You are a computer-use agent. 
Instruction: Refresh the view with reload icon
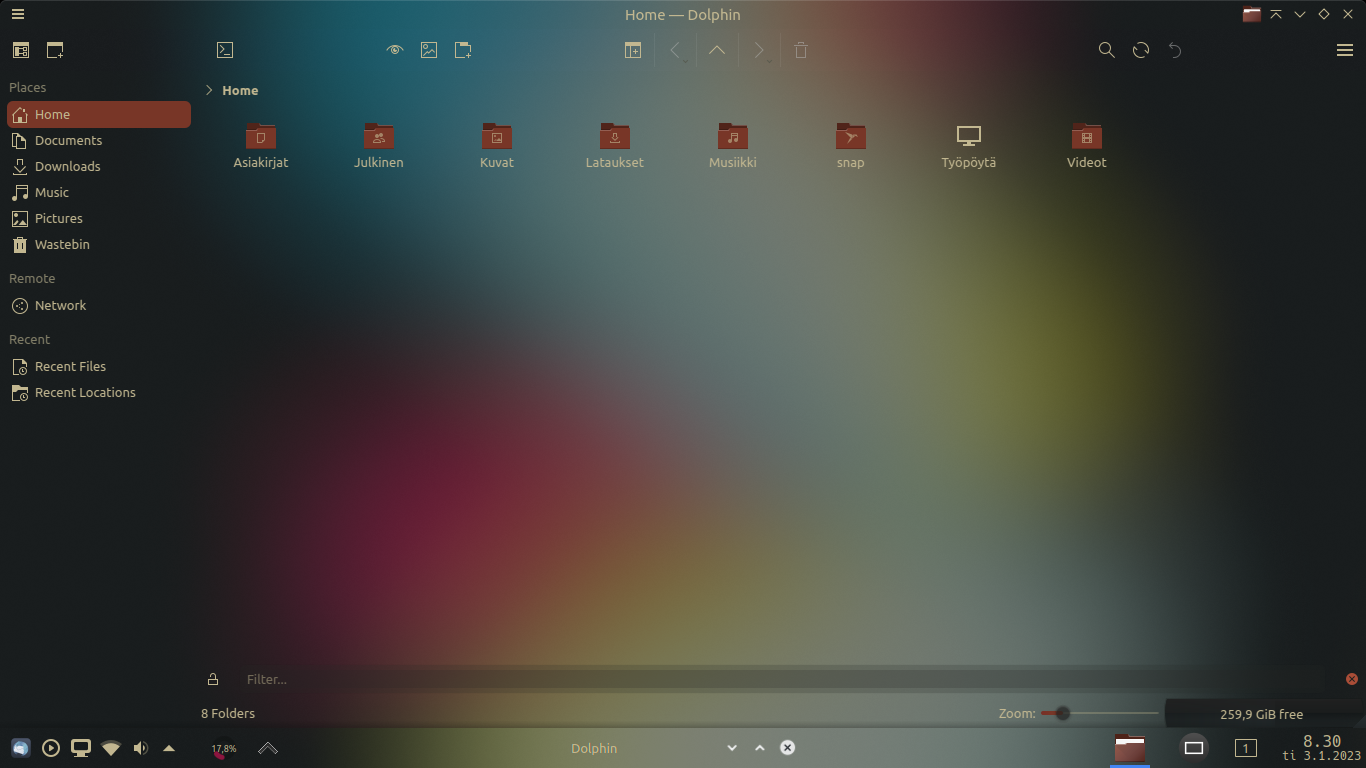1141,50
